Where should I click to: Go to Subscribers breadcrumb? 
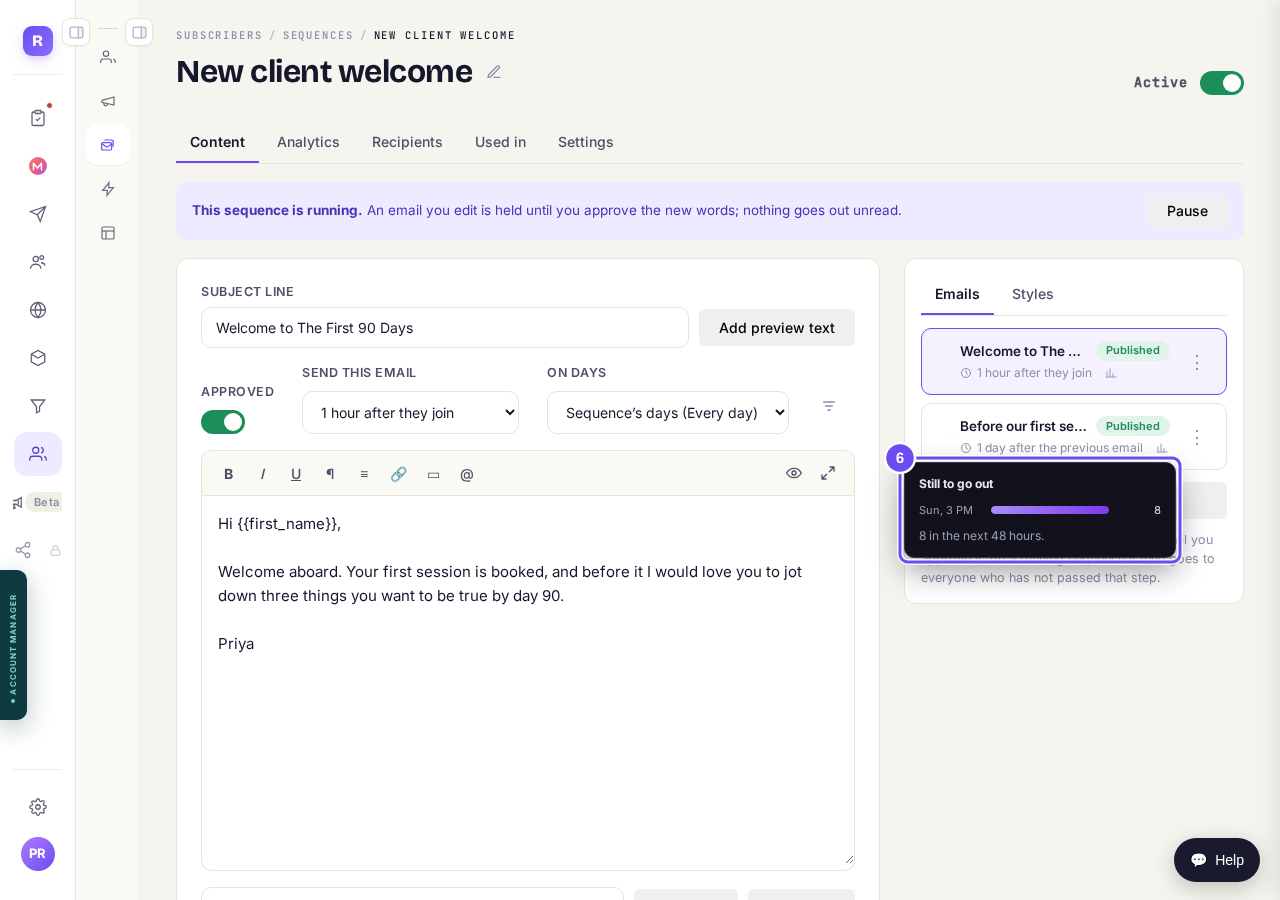tap(219, 35)
